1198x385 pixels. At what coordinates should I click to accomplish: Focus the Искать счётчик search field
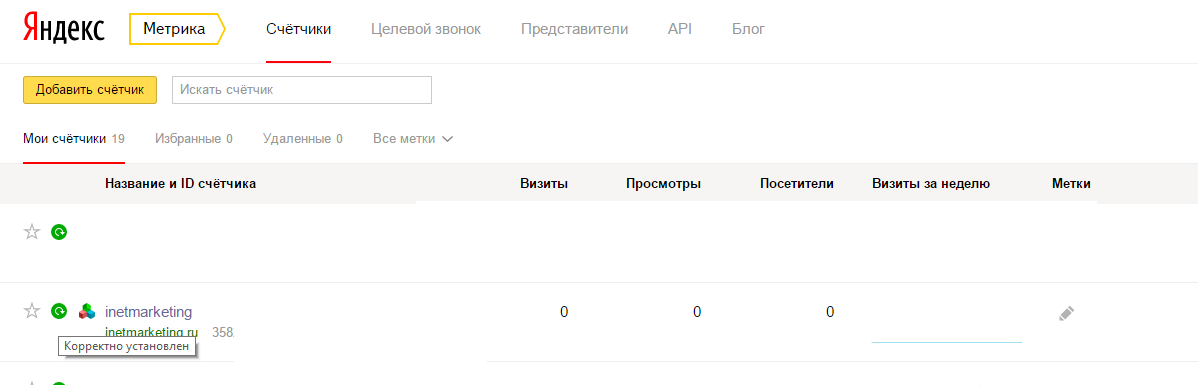point(303,89)
